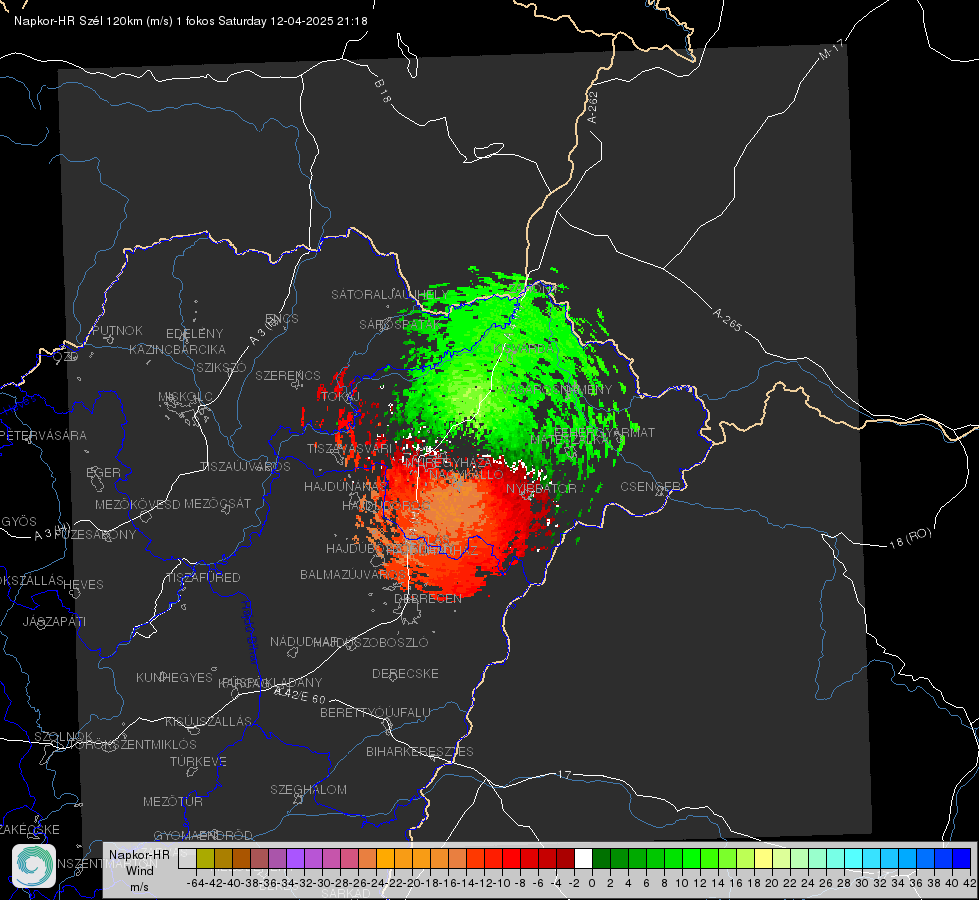Image resolution: width=979 pixels, height=900 pixels.
Task: Select the dark blue last legend swatch
Action: click(x=962, y=859)
